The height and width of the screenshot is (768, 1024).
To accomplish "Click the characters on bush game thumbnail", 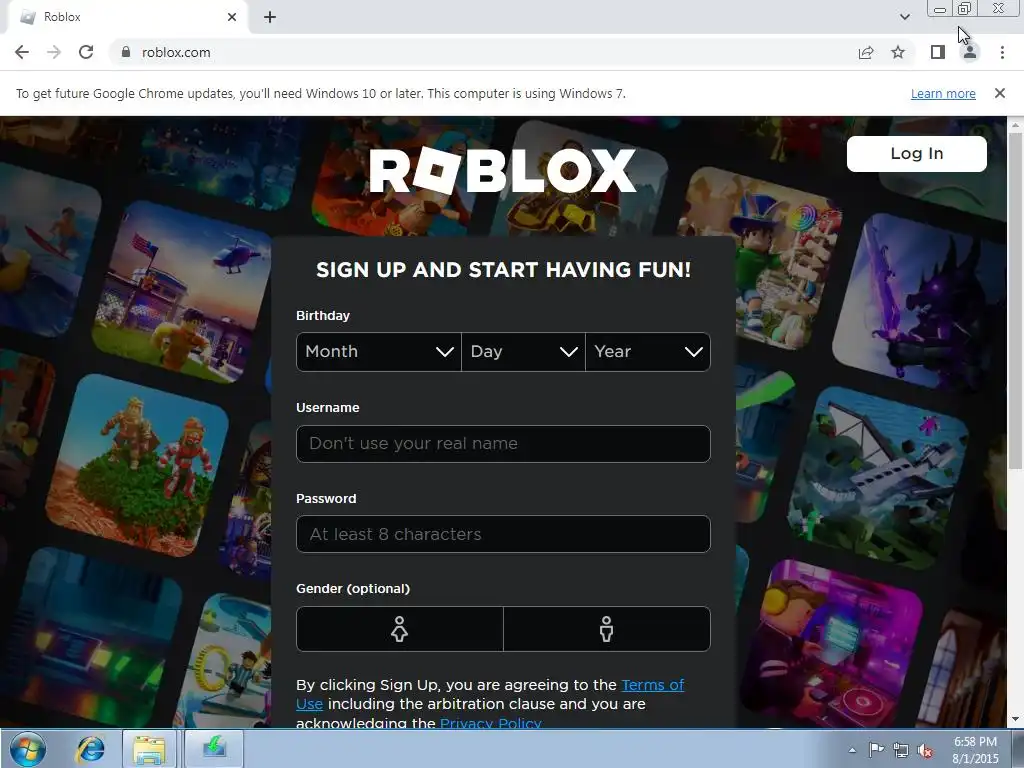I will [x=137, y=465].
